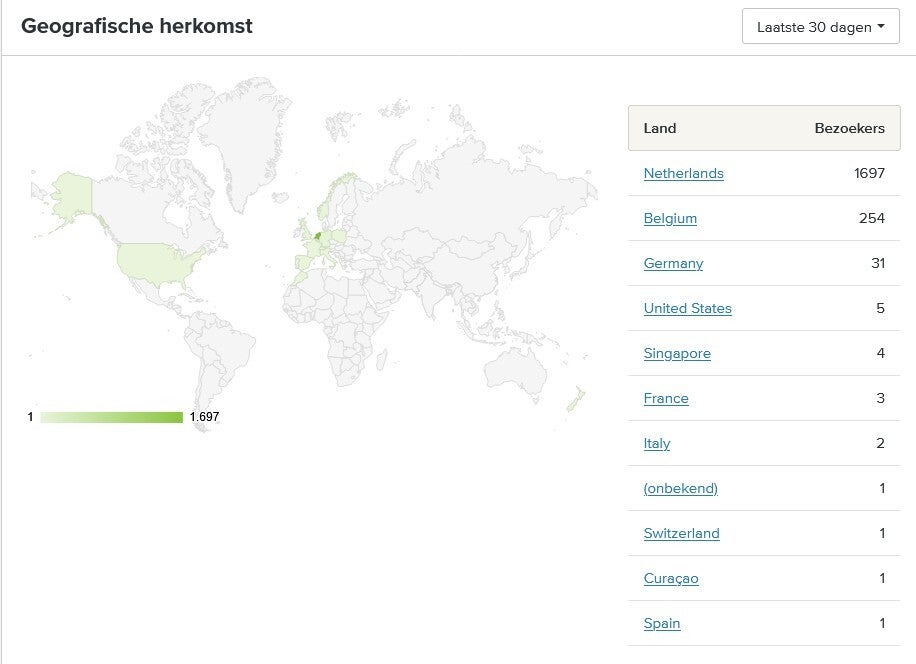Click the Curaçao country link
Viewport: 916px width, 664px height.
tap(671, 578)
